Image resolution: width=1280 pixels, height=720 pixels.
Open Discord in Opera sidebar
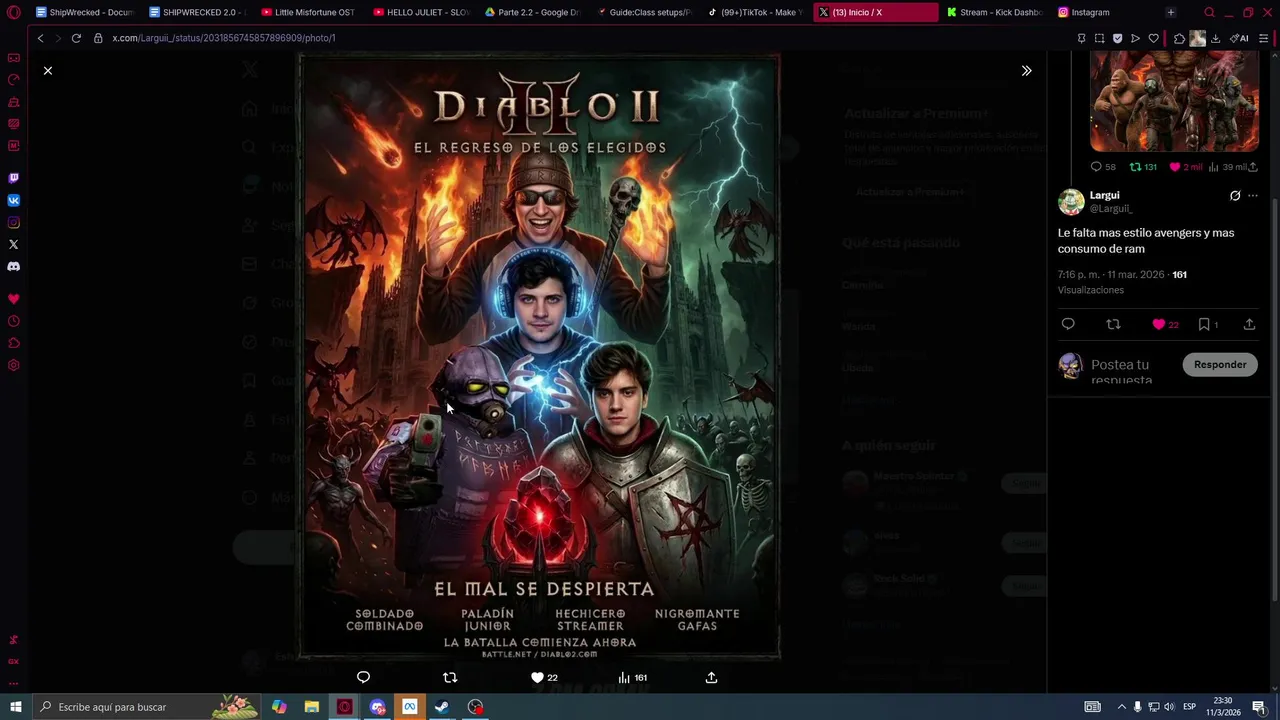pyautogui.click(x=13, y=266)
